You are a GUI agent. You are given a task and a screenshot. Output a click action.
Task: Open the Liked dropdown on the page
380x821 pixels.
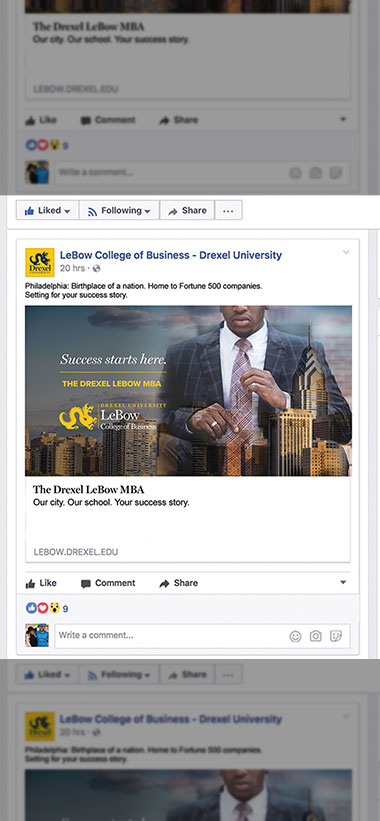point(47,210)
